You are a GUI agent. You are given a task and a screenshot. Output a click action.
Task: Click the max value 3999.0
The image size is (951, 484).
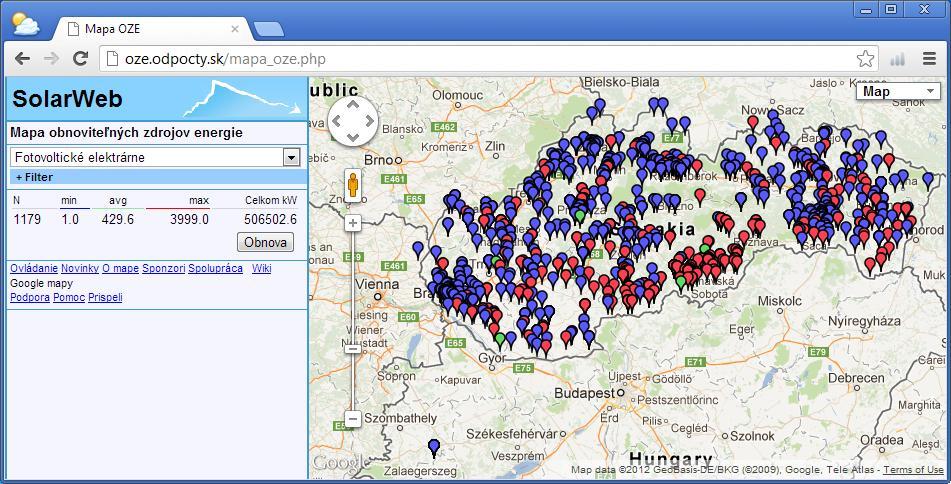tap(189, 219)
